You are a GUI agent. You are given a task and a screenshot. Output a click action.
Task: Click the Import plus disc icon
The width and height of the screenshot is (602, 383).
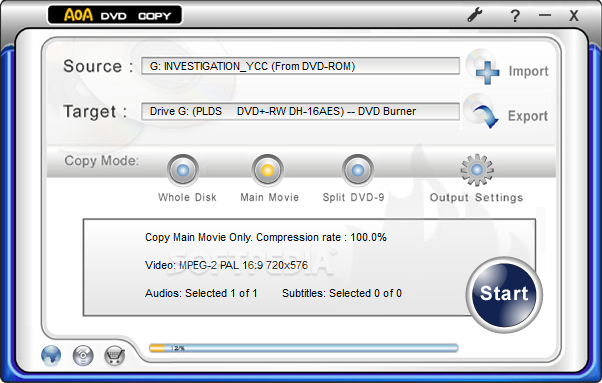click(483, 67)
